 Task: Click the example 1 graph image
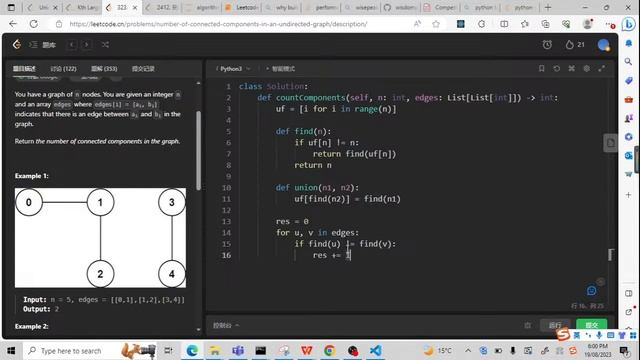click(100, 238)
